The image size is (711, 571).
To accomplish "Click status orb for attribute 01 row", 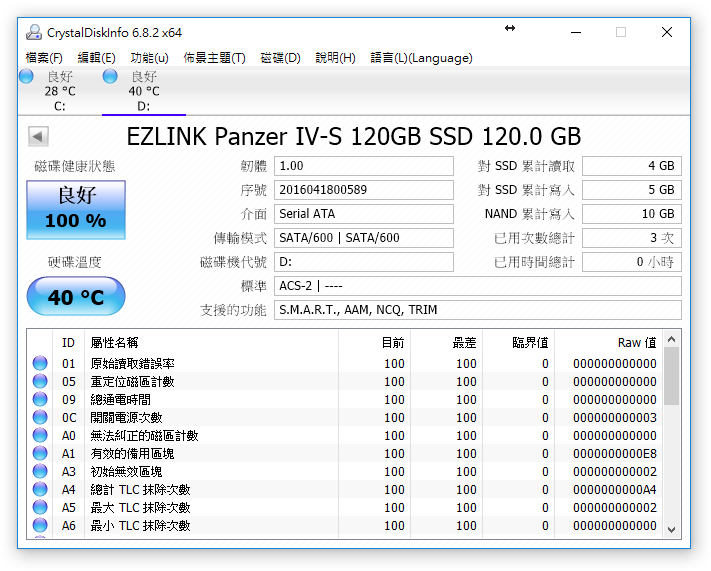I will coord(40,363).
